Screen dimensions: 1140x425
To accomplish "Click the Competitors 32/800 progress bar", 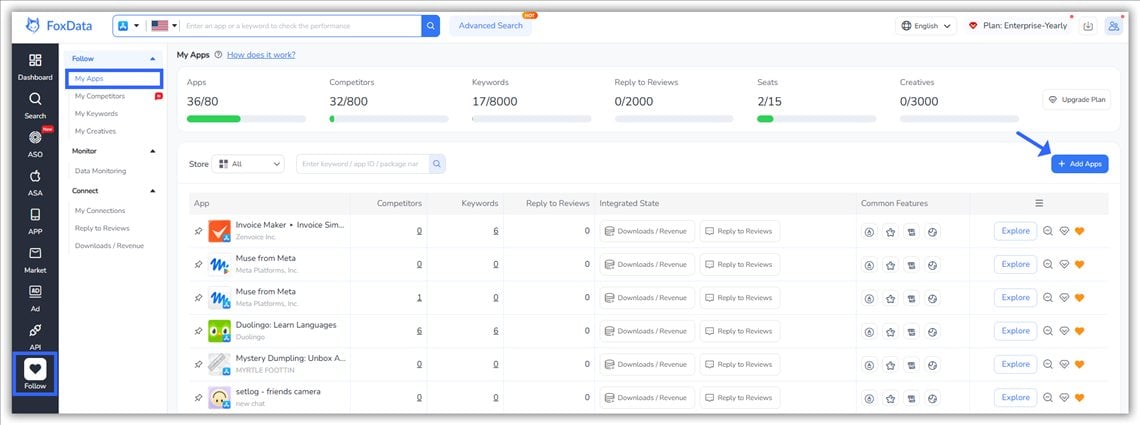I will click(389, 118).
